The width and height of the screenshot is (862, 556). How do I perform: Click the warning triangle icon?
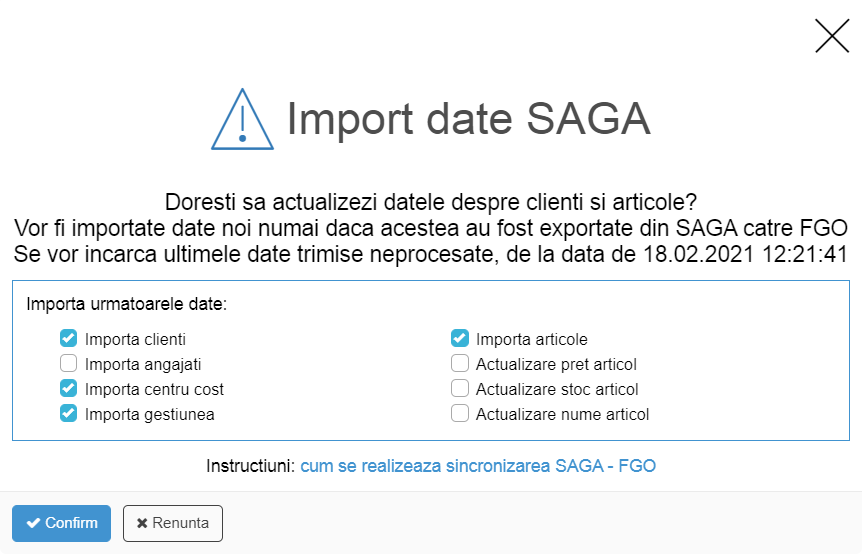242,120
